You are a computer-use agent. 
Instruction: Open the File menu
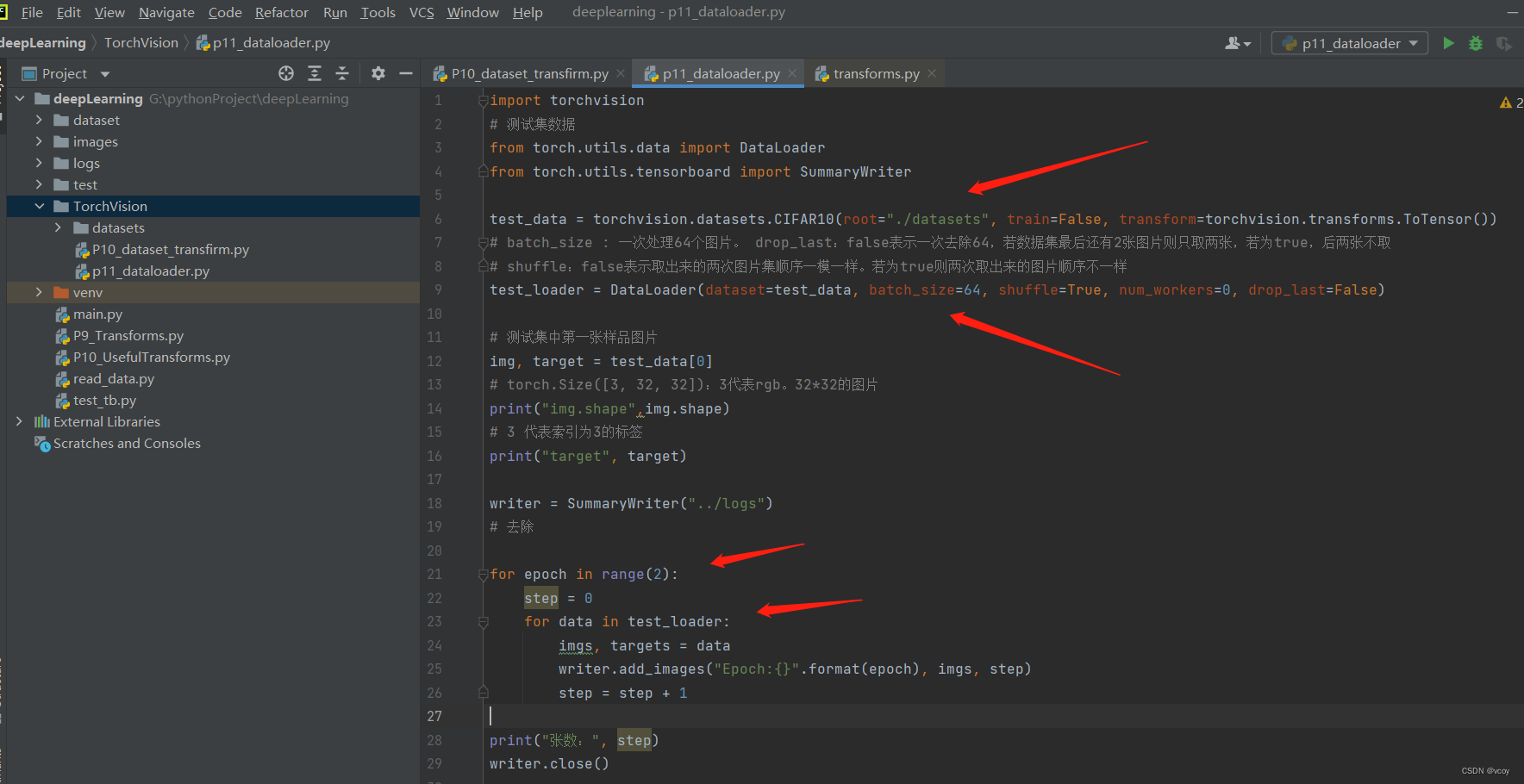click(32, 12)
